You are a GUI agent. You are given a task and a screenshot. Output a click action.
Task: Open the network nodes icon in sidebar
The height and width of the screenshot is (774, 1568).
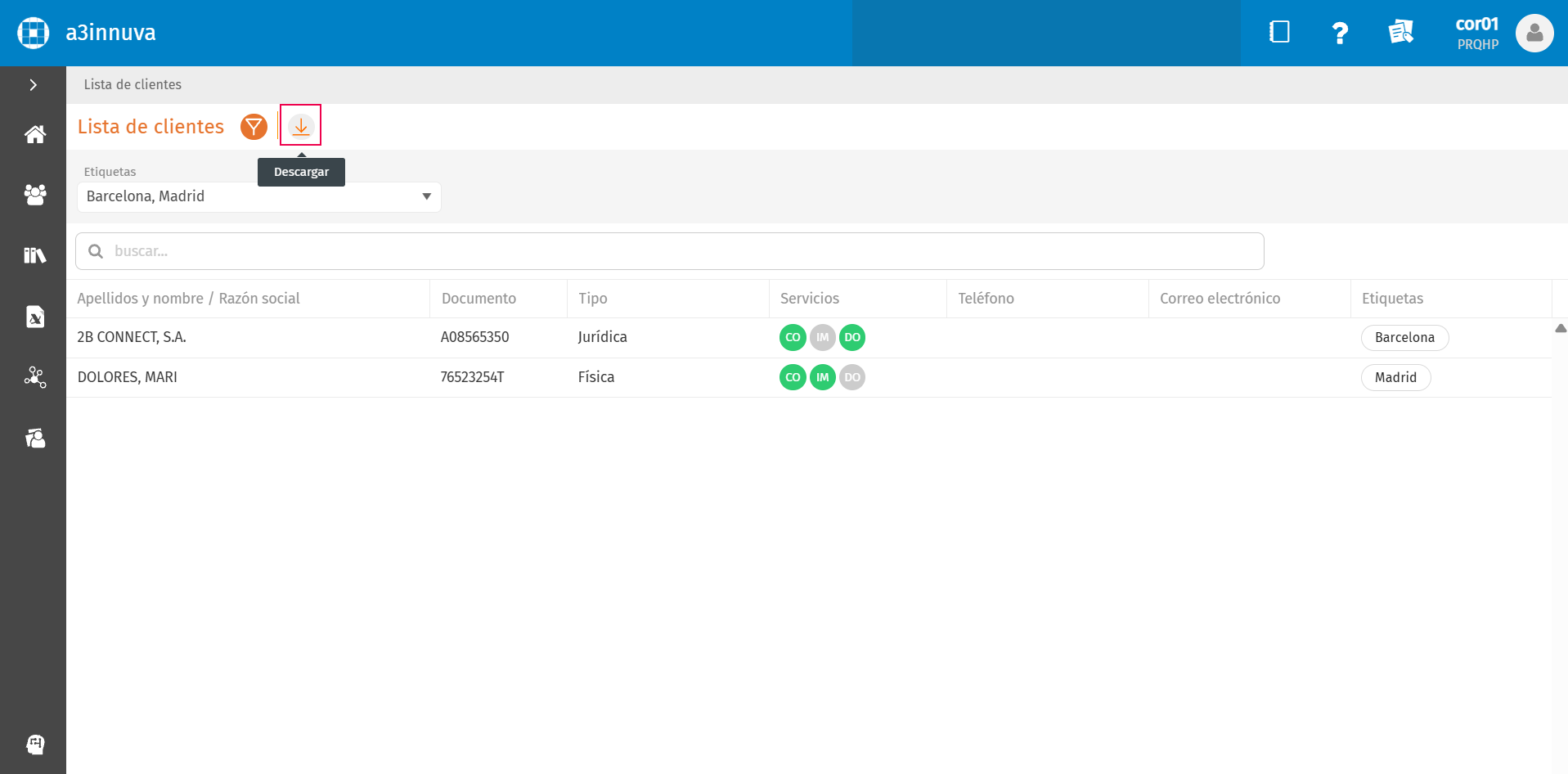(34, 377)
